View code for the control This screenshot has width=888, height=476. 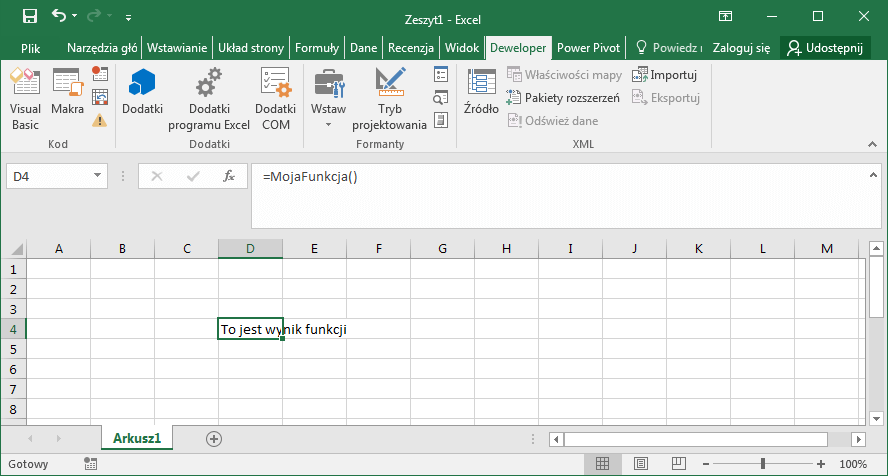click(441, 97)
